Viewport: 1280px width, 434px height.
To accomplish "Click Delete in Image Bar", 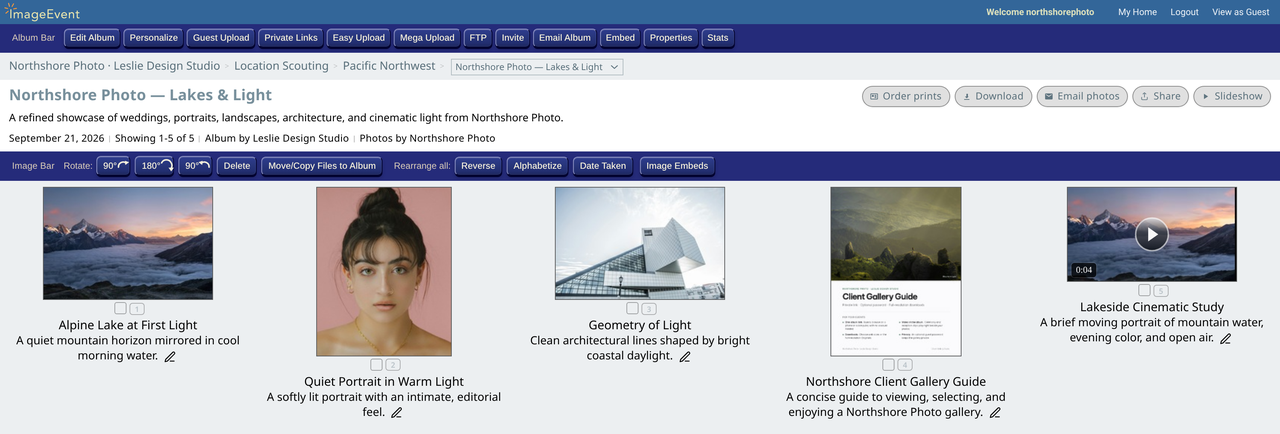I will point(237,166).
